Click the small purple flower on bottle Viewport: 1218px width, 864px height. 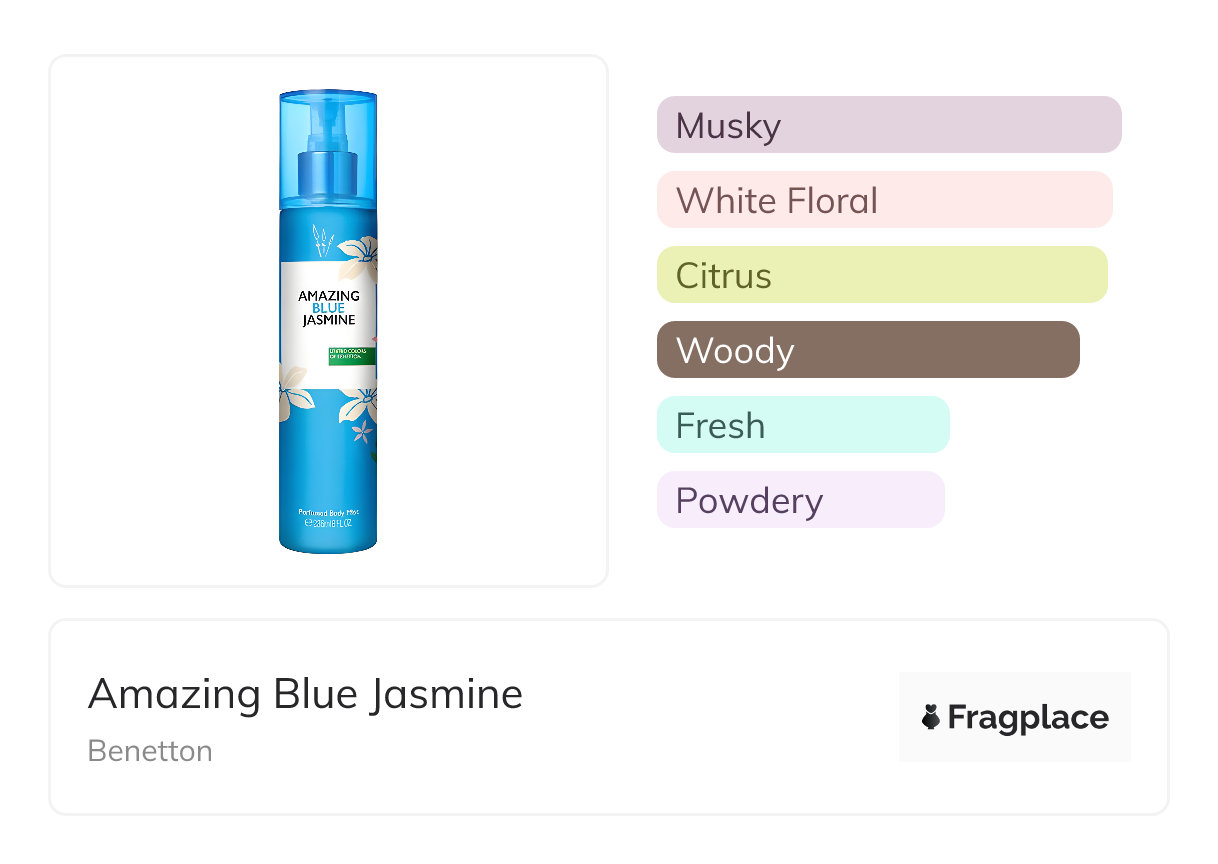pos(362,432)
